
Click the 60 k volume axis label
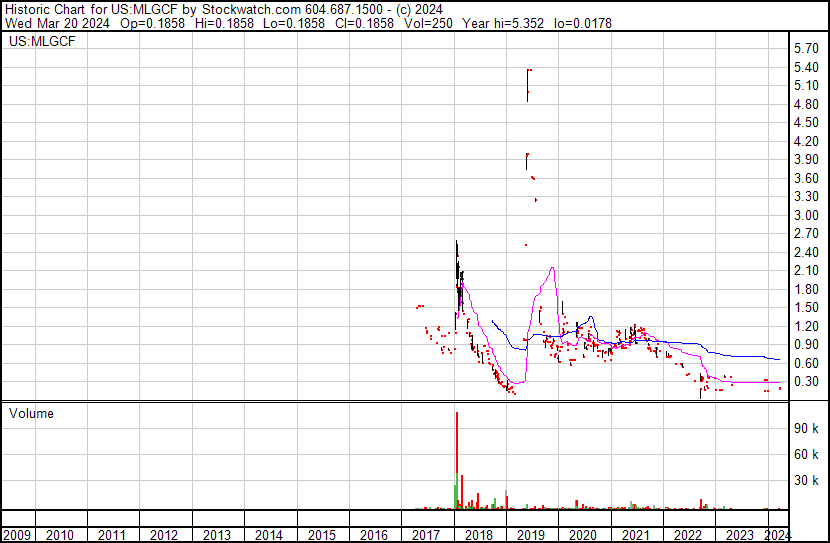tap(807, 455)
